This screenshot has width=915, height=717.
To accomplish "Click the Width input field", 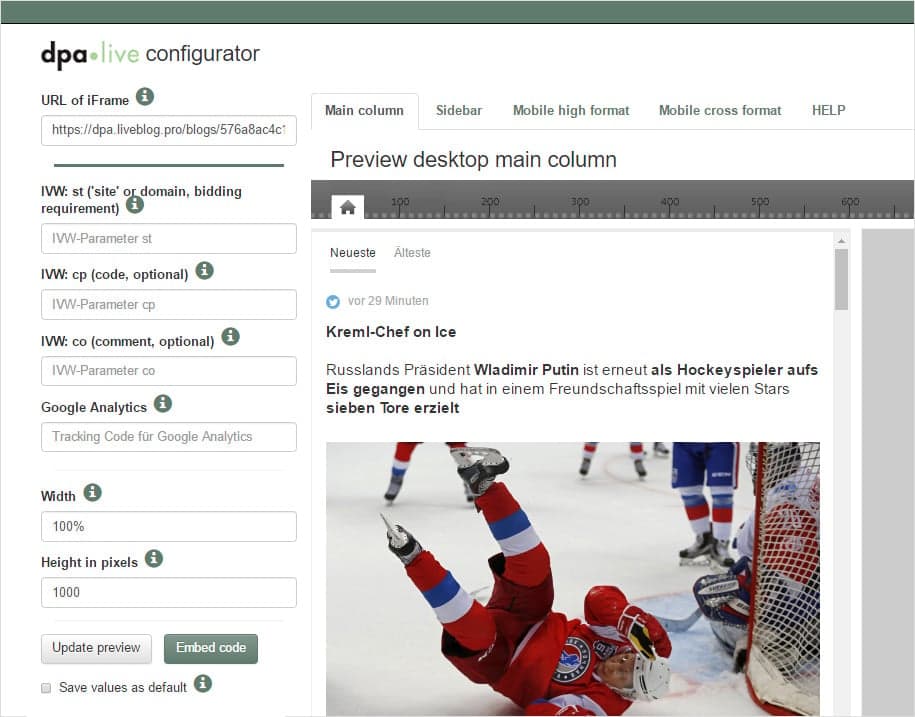I will 169,527.
